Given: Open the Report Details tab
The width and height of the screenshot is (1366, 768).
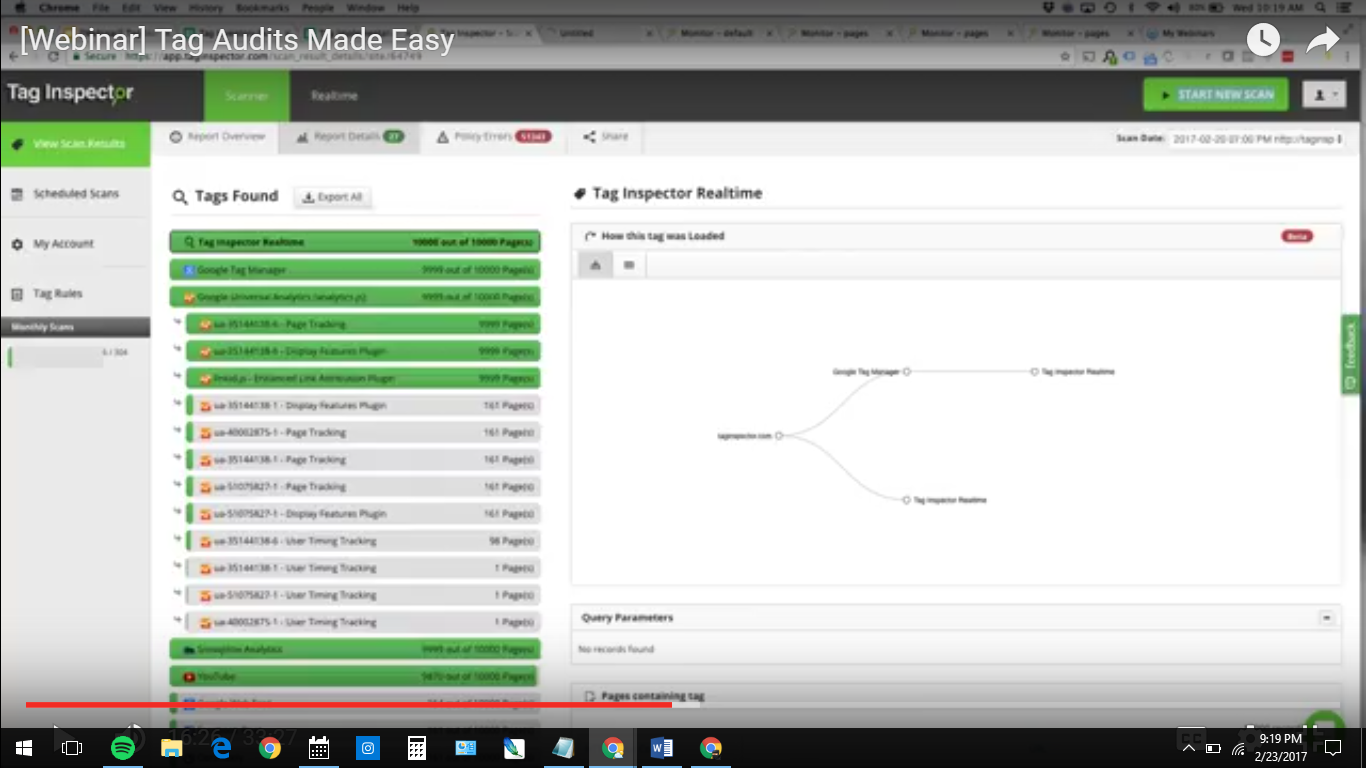Looking at the screenshot, I should [349, 137].
